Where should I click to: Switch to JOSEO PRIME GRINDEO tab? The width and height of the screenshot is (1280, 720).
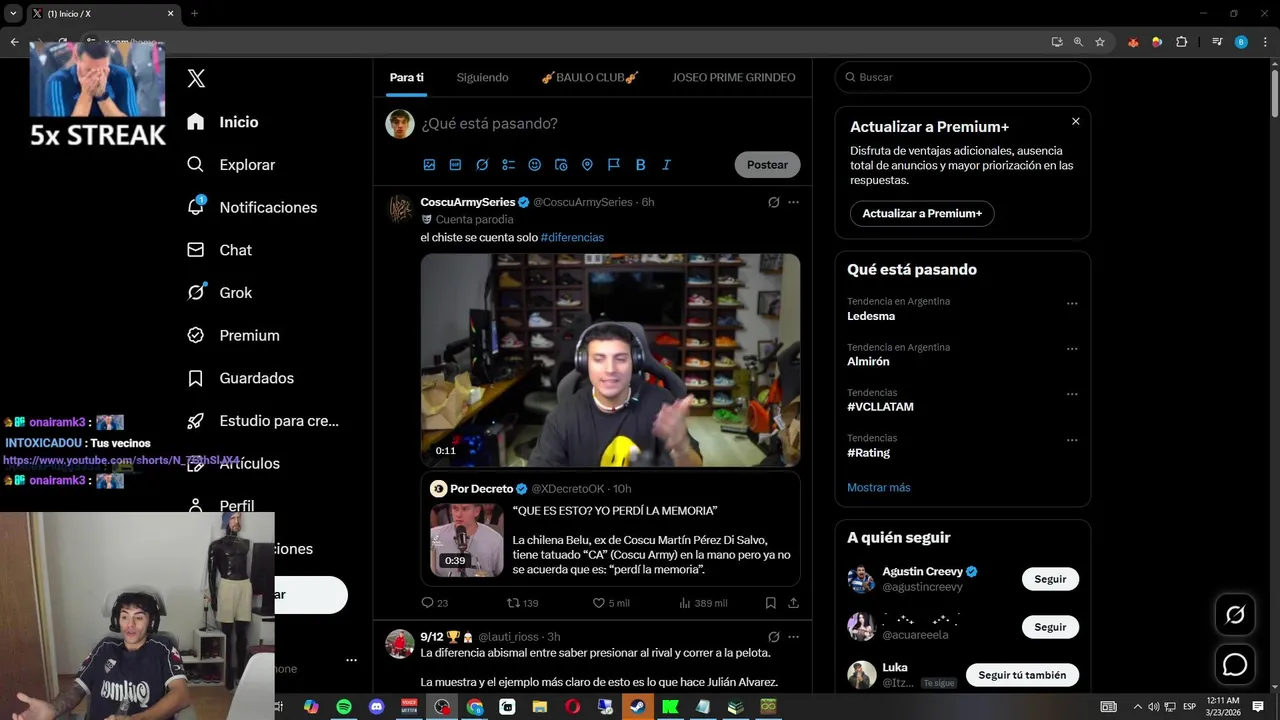pos(734,77)
